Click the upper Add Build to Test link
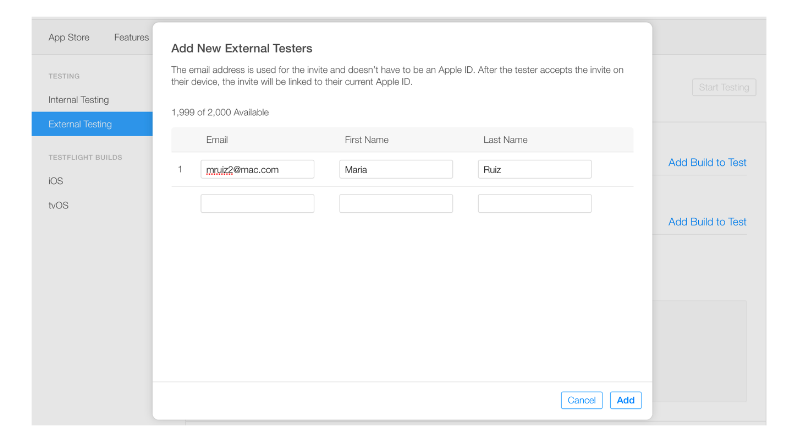The width and height of the screenshot is (790, 439). [x=707, y=162]
